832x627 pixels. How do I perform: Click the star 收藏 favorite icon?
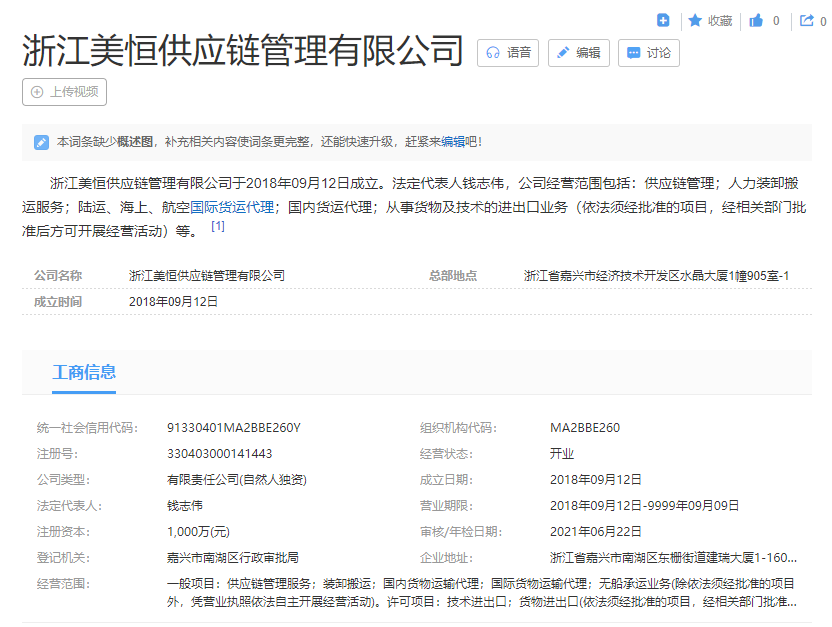[x=695, y=20]
